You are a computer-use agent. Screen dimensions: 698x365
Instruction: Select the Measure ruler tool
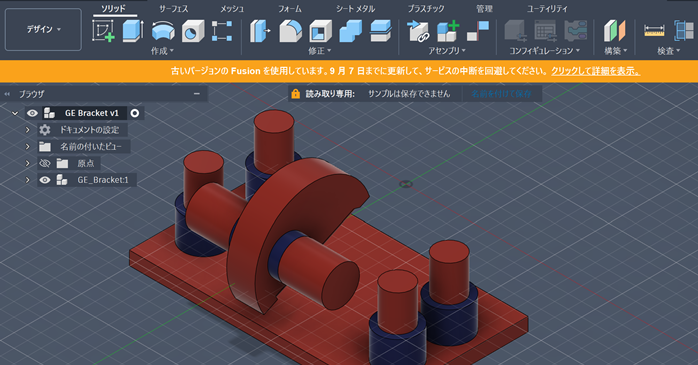654,31
